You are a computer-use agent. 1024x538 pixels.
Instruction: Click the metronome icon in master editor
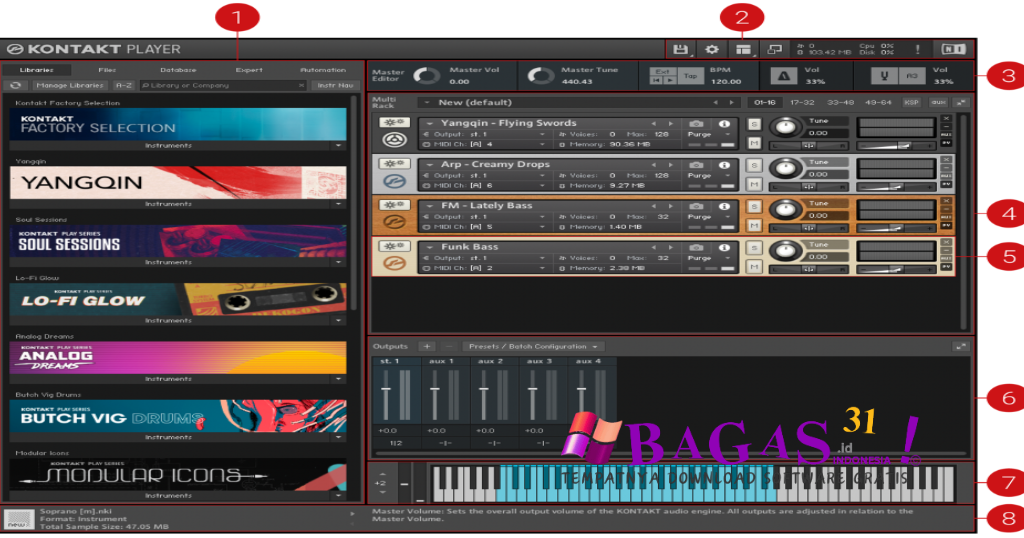coord(784,76)
